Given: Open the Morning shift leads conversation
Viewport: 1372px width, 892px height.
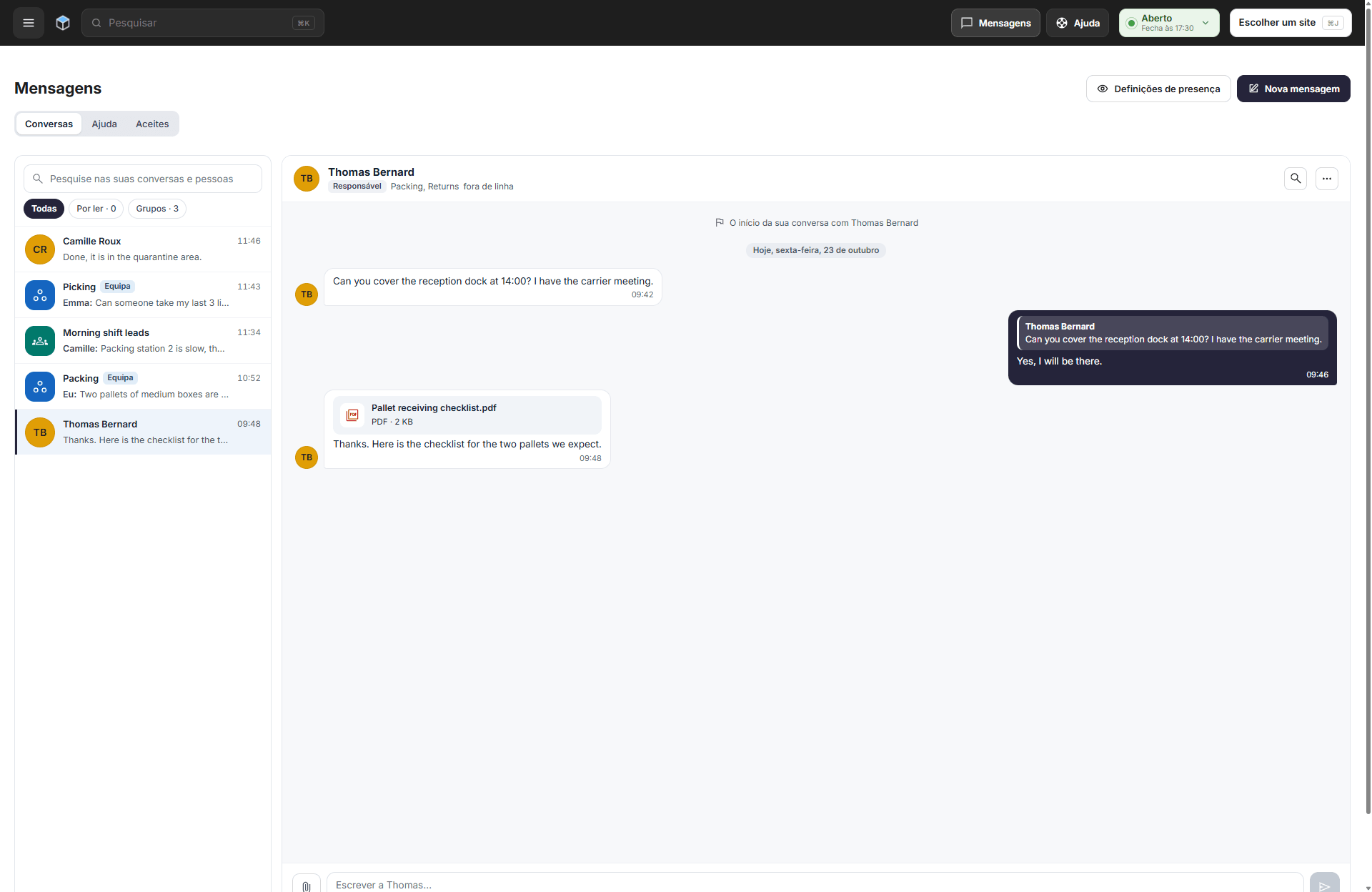Looking at the screenshot, I should click(143, 341).
